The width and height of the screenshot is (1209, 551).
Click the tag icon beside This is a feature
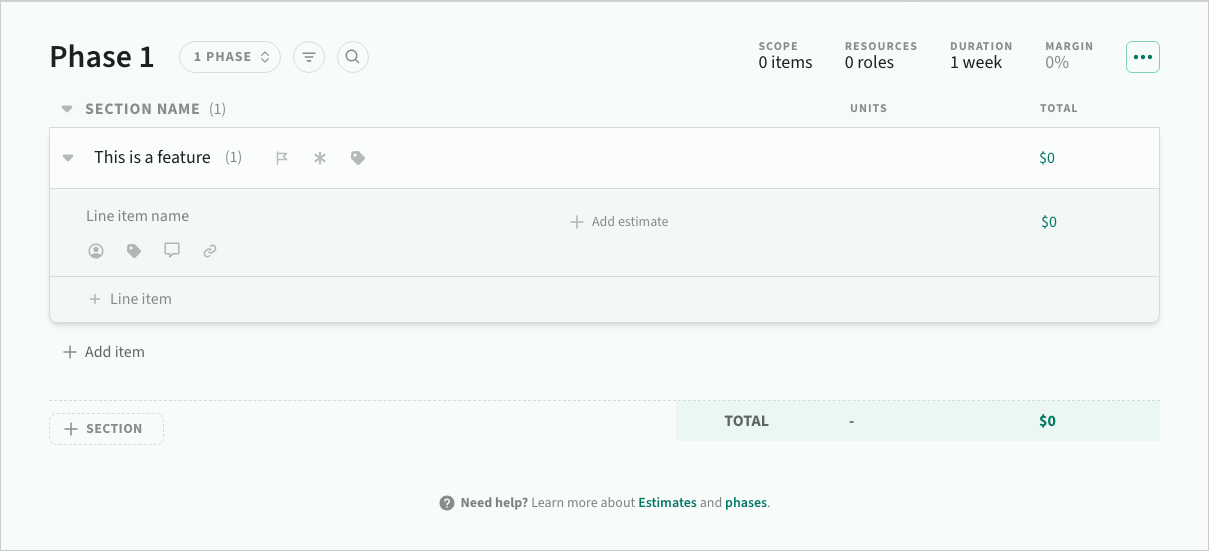pos(358,158)
